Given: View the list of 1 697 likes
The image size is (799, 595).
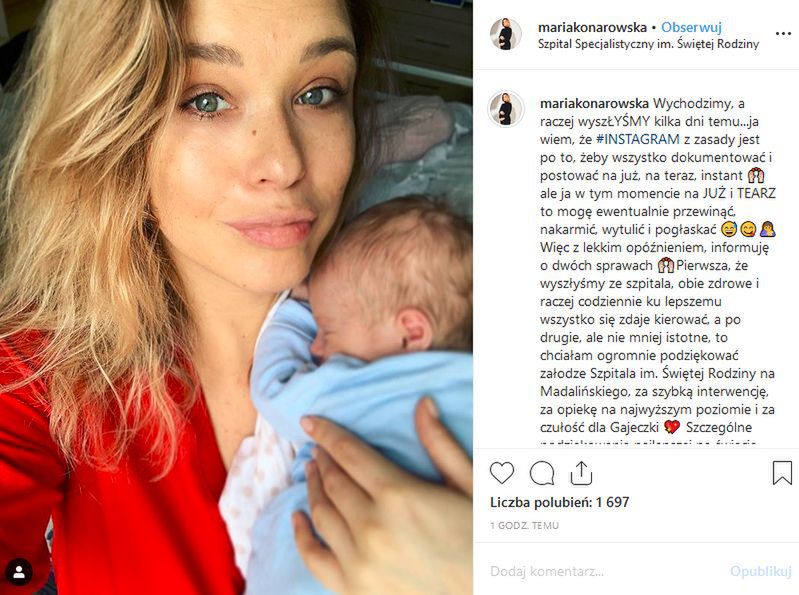Looking at the screenshot, I should pos(560,502).
